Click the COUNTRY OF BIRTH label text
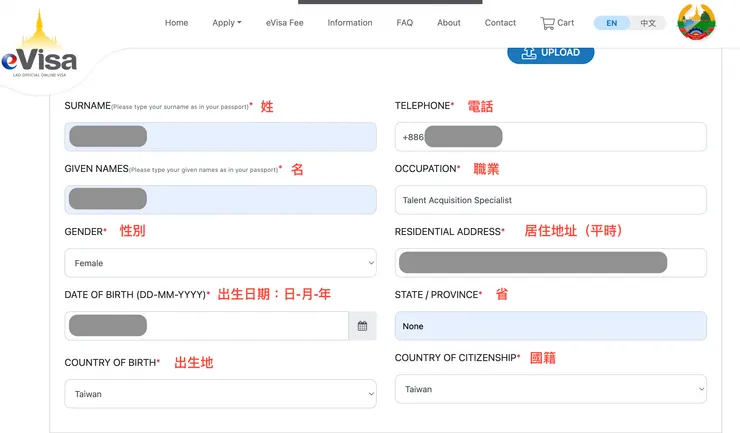The width and height of the screenshot is (740, 433). coord(110,363)
